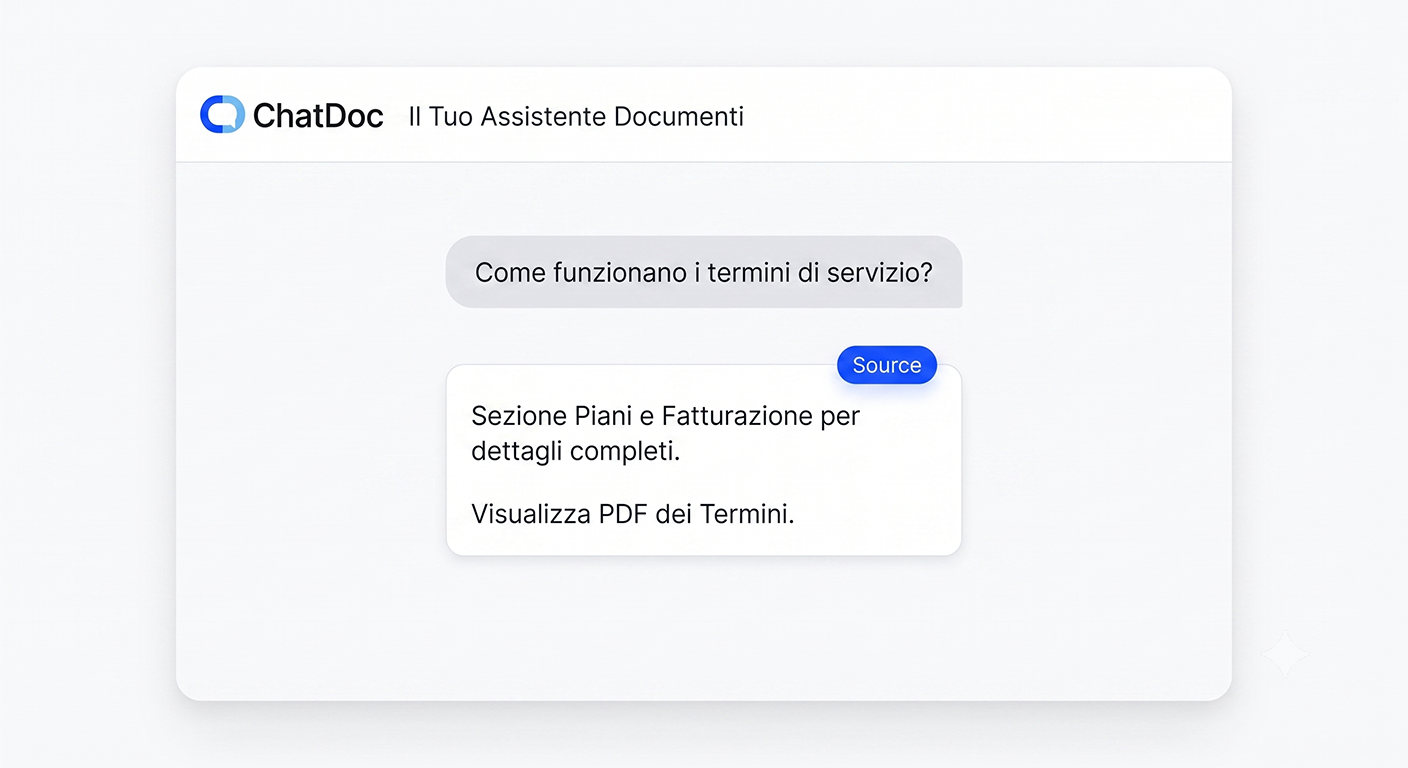
Task: Click the ChatDoc logo icon
Action: pos(222,115)
